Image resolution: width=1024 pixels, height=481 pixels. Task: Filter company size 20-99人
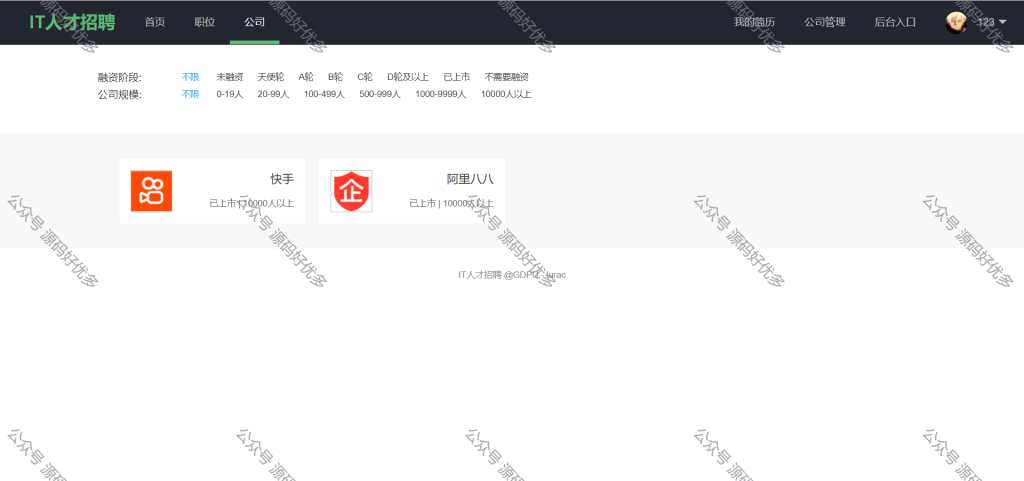273,94
